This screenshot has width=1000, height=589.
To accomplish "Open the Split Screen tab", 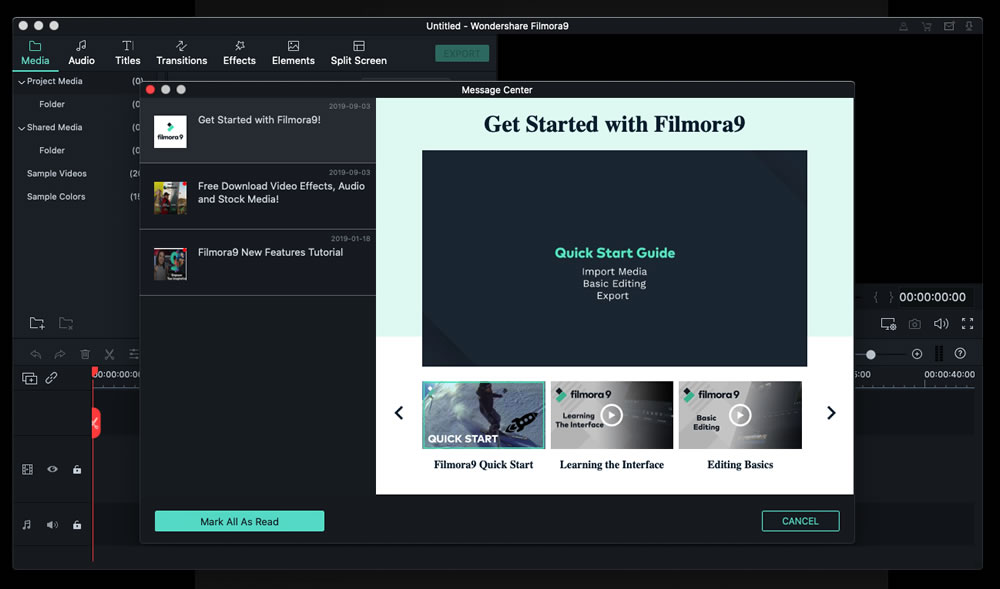I will pyautogui.click(x=358, y=53).
